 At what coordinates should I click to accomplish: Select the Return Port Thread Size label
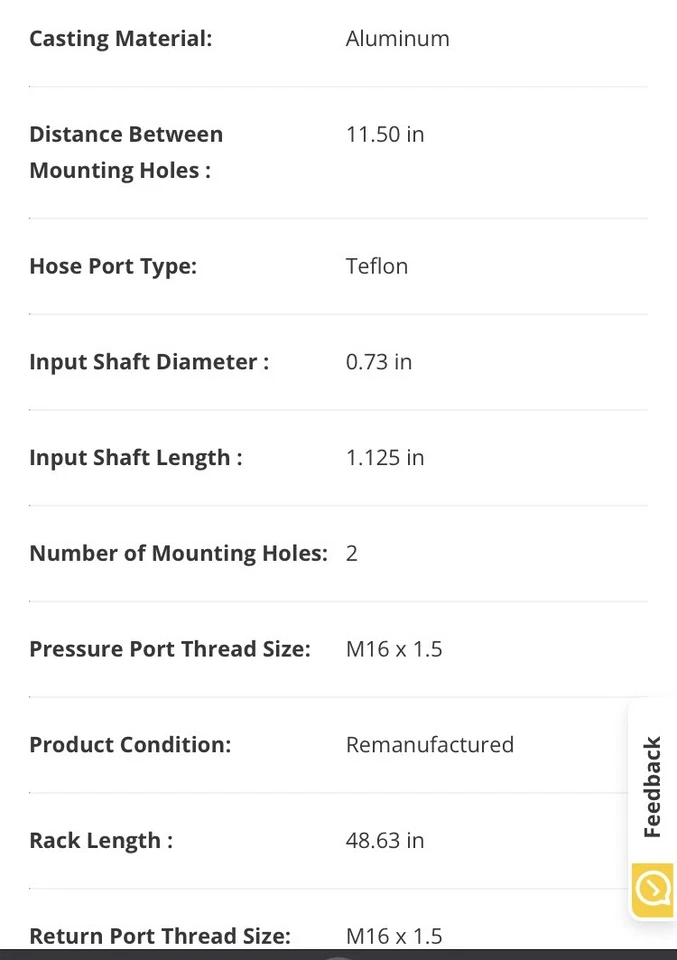tap(160, 936)
